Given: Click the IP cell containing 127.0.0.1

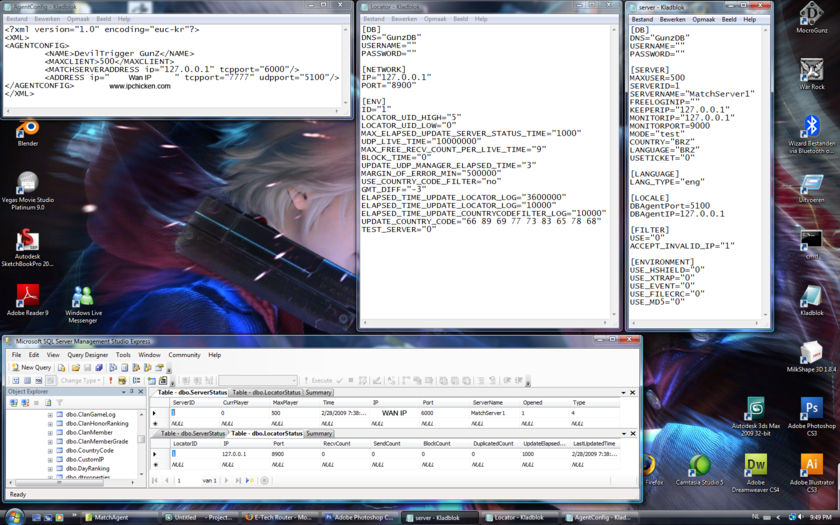Looking at the screenshot, I should tap(234, 453).
